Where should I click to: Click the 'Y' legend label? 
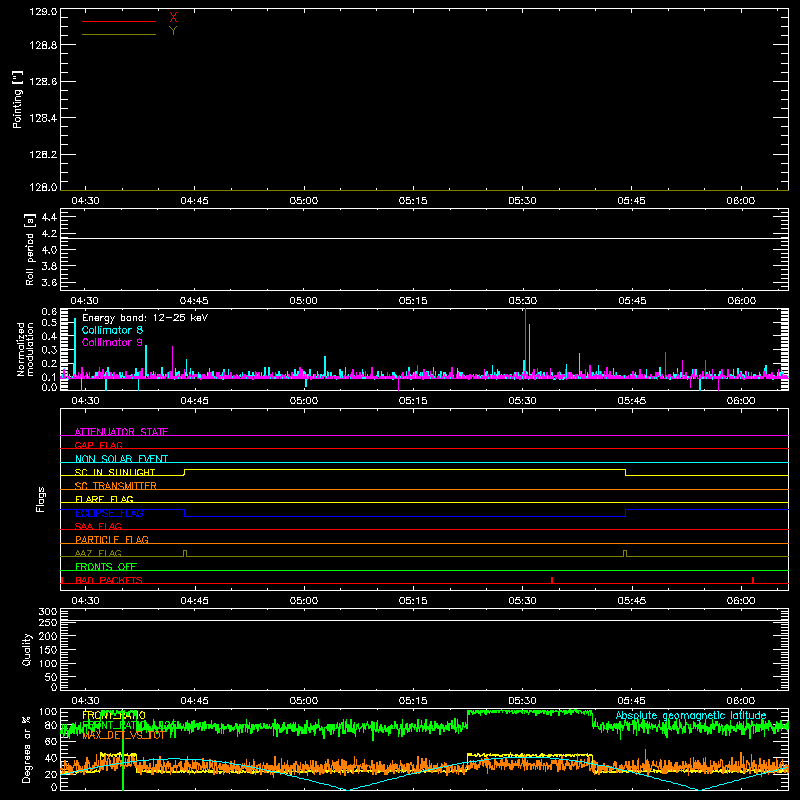point(173,31)
